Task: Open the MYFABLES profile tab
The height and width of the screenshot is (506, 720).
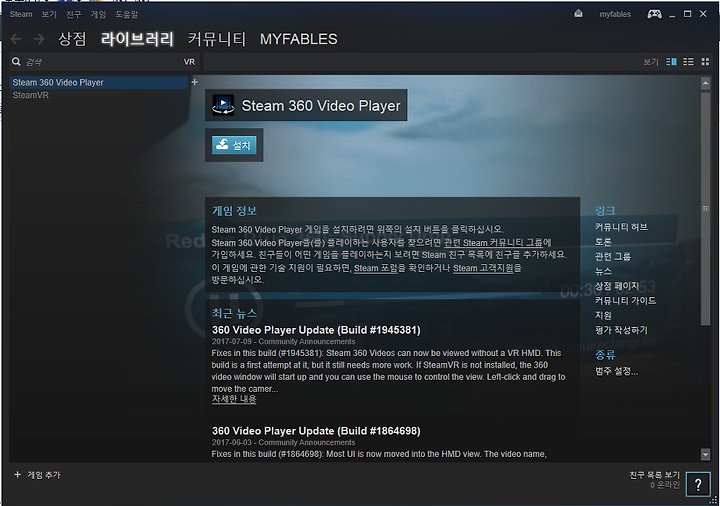Action: [x=298, y=39]
